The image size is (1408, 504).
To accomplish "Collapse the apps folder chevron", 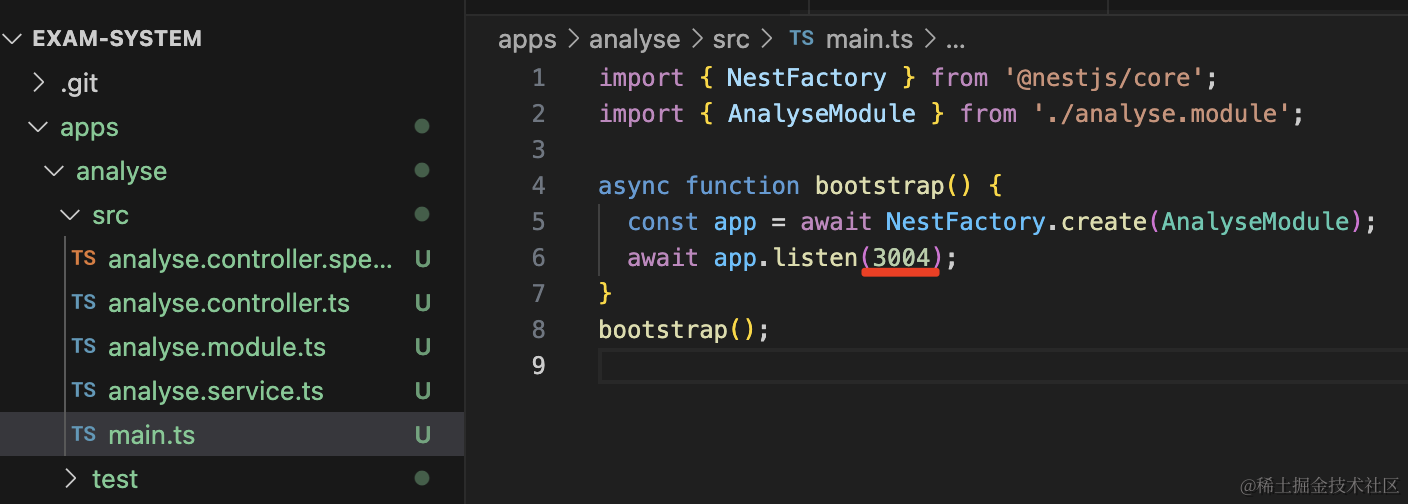I will tap(39, 127).
